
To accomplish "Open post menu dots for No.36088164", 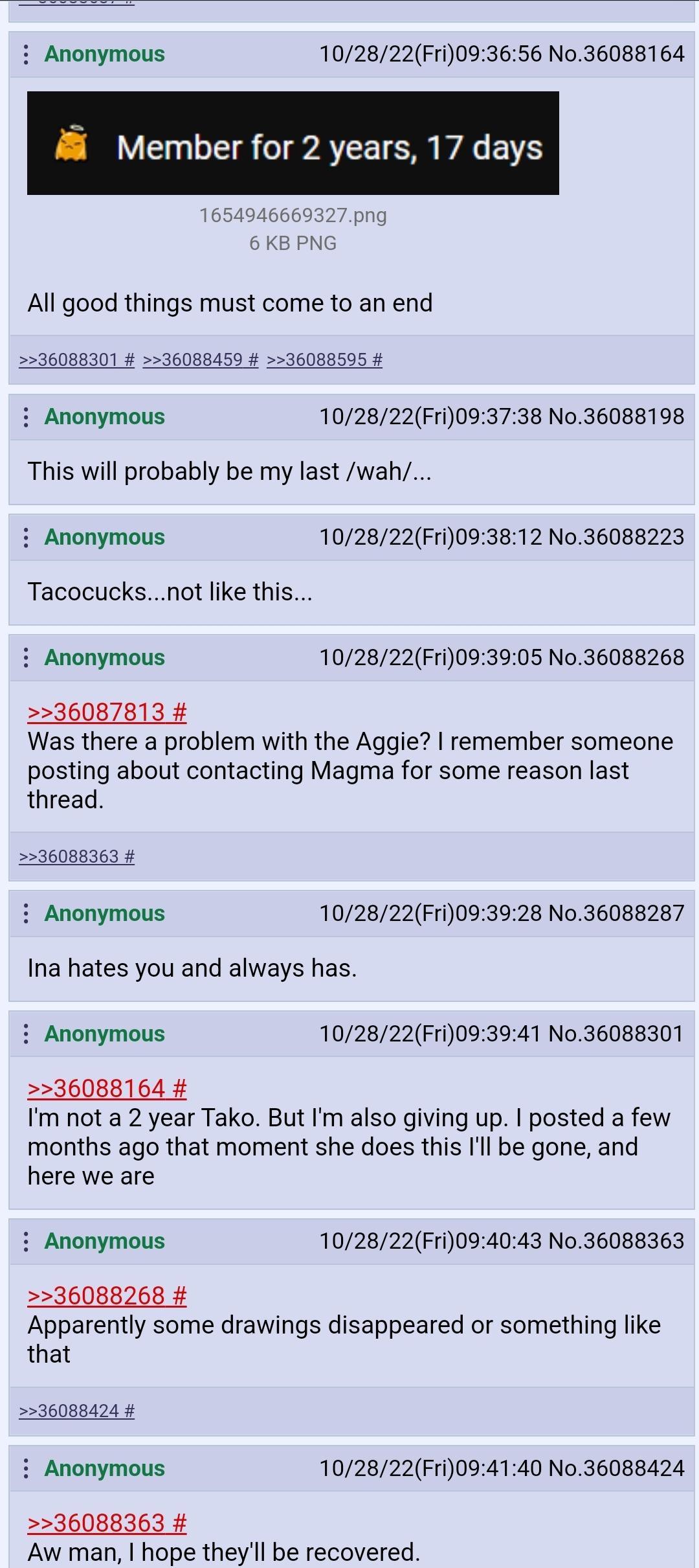I will click(25, 54).
